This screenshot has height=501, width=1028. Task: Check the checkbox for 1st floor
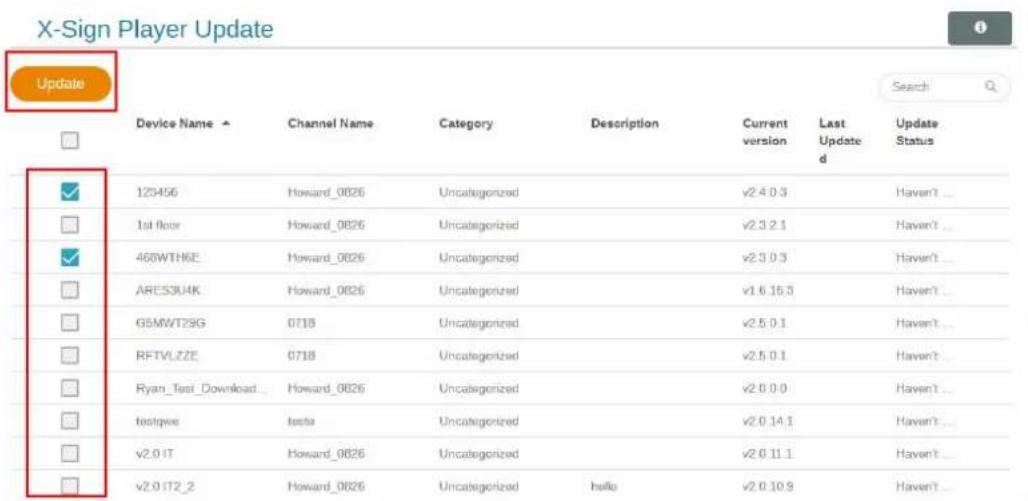[x=69, y=225]
